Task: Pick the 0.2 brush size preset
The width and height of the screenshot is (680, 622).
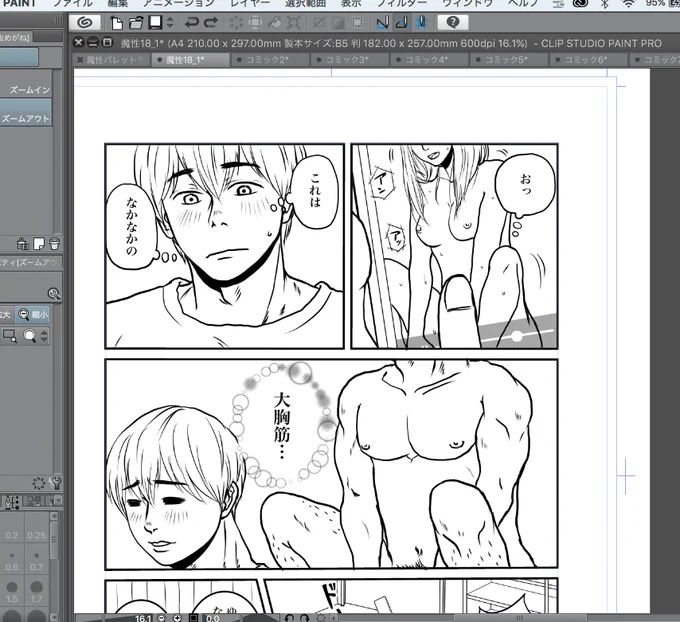Action: coord(12,527)
